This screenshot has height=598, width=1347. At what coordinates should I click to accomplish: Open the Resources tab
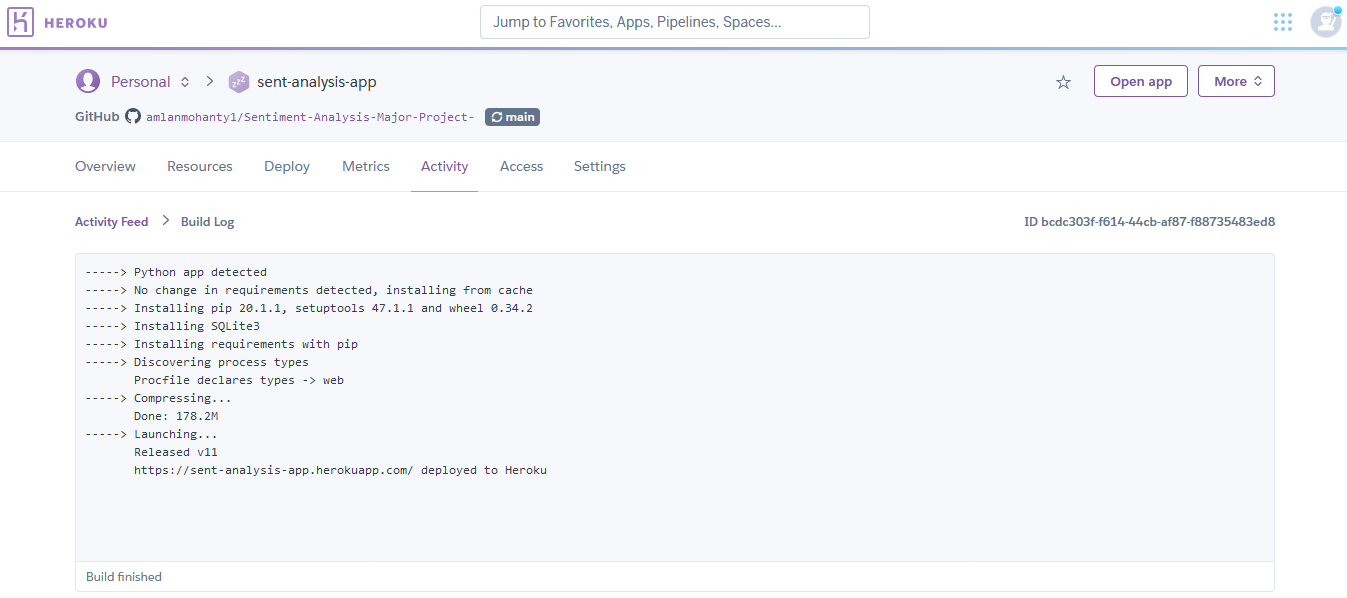click(200, 166)
